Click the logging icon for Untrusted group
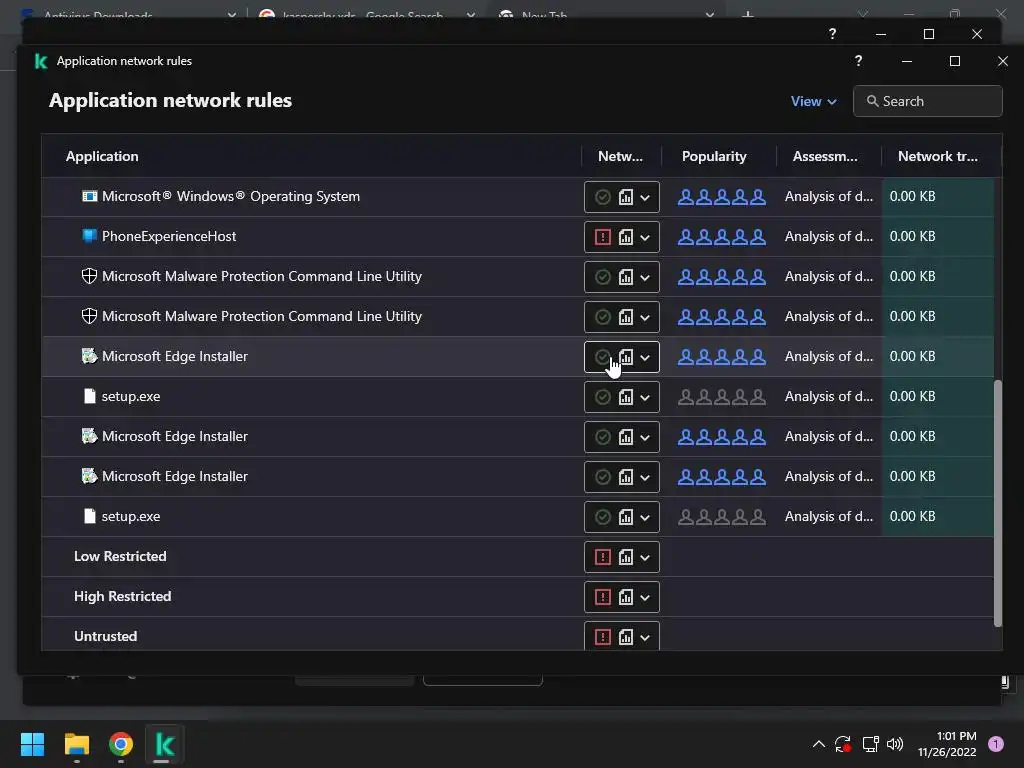 coord(626,637)
